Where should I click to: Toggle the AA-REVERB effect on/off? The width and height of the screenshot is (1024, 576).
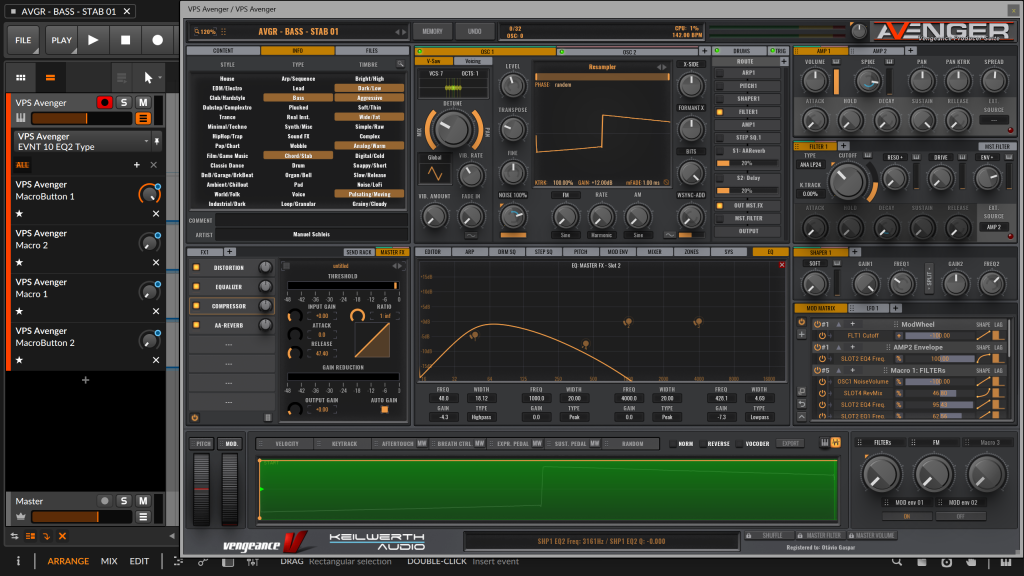196,325
